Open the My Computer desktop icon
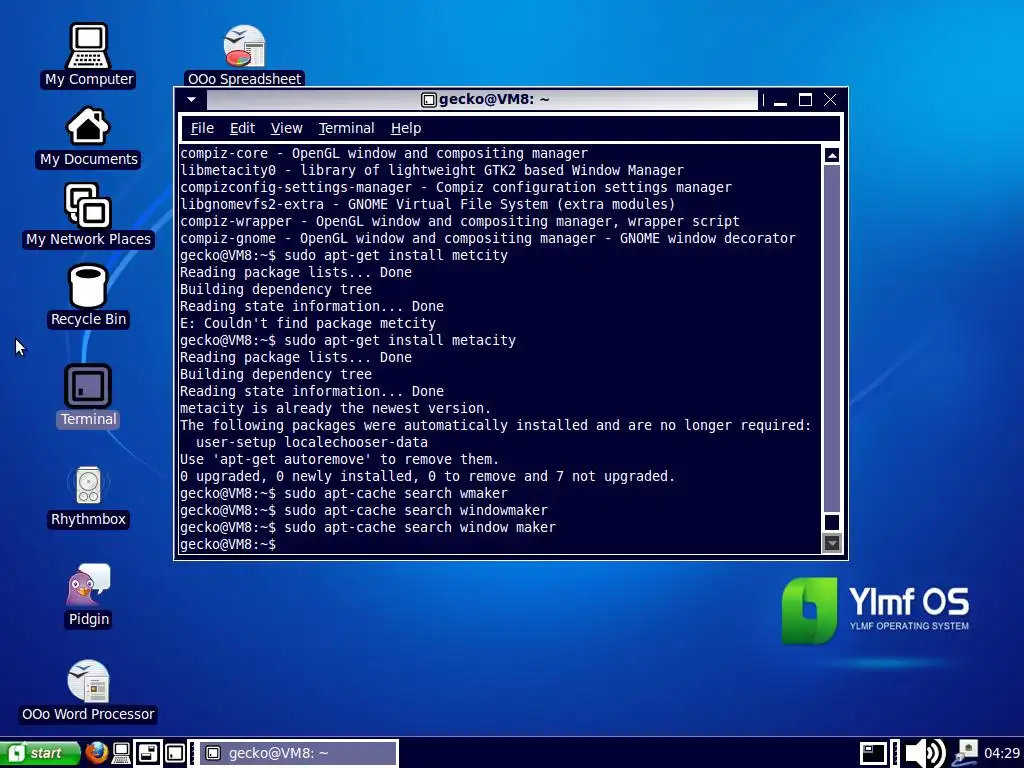Screen dimensions: 1024x768 coord(88,56)
